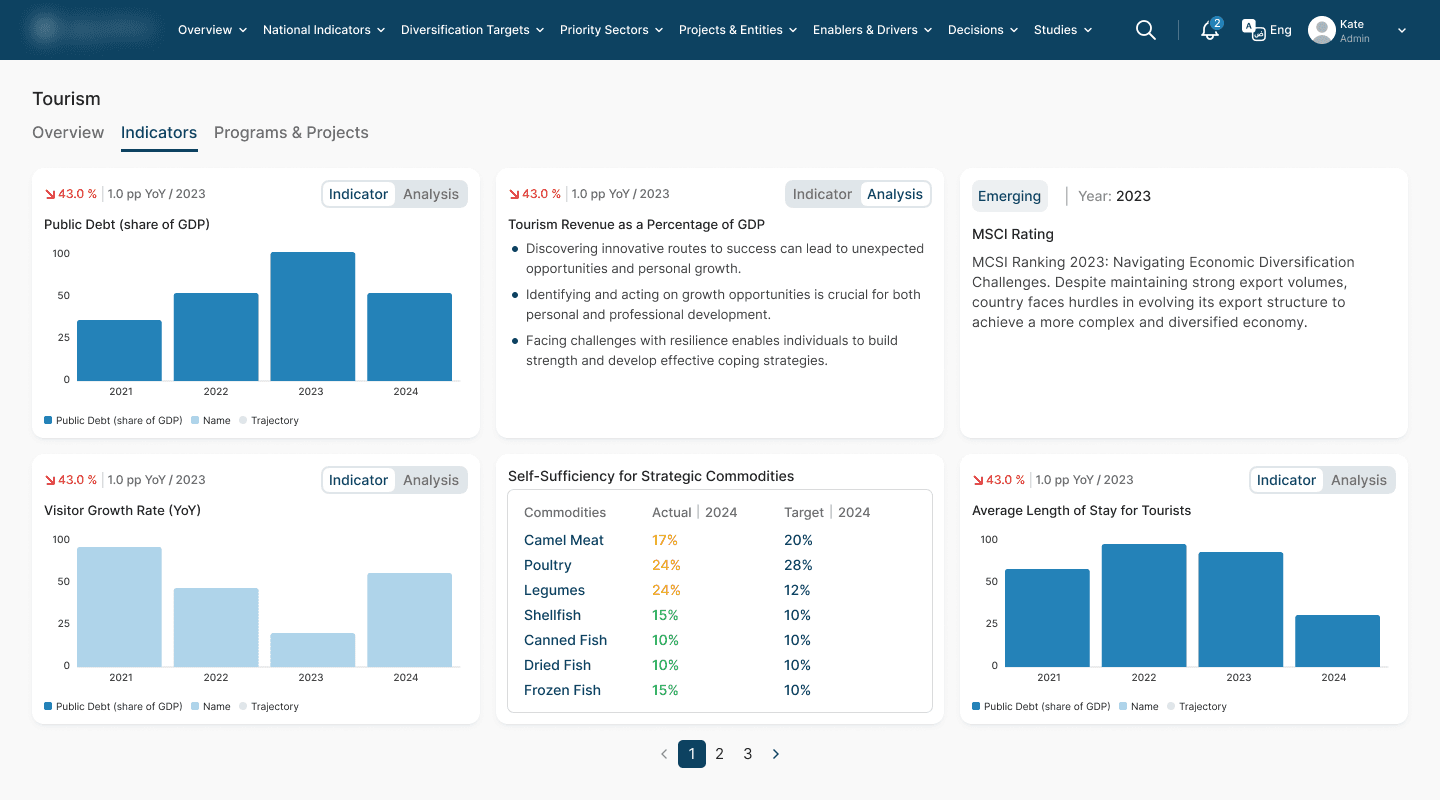1440x800 pixels.
Task: Click red trend arrow on Average Length card
Action: click(x=978, y=480)
